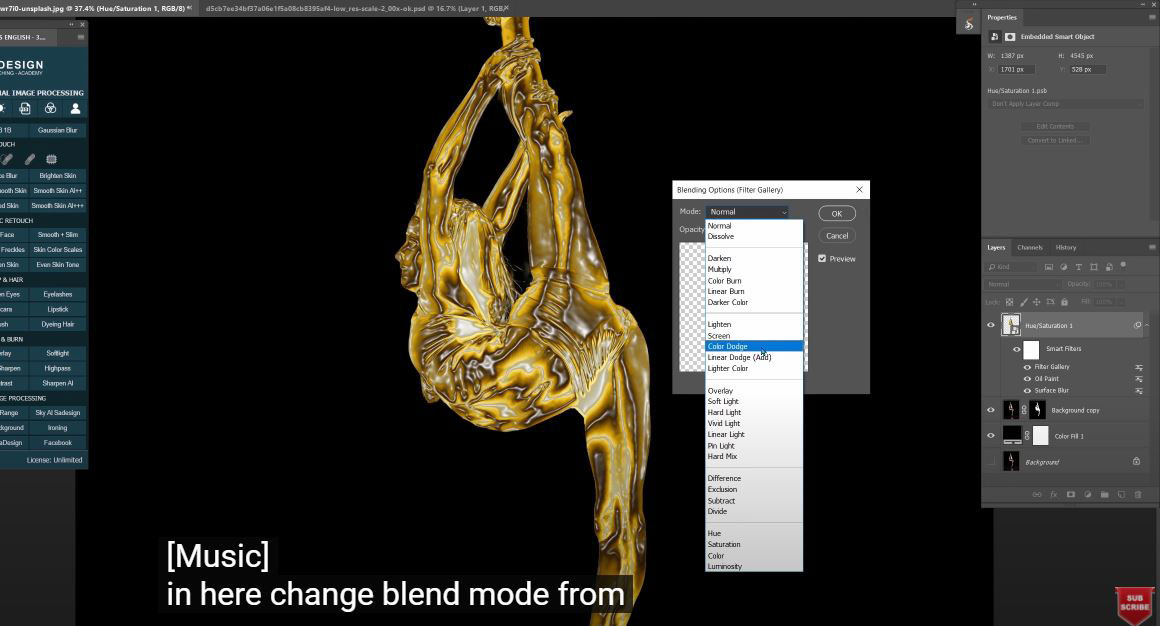Uncheck the Preview checkbox
This screenshot has height=626, width=1160.
coord(822,259)
